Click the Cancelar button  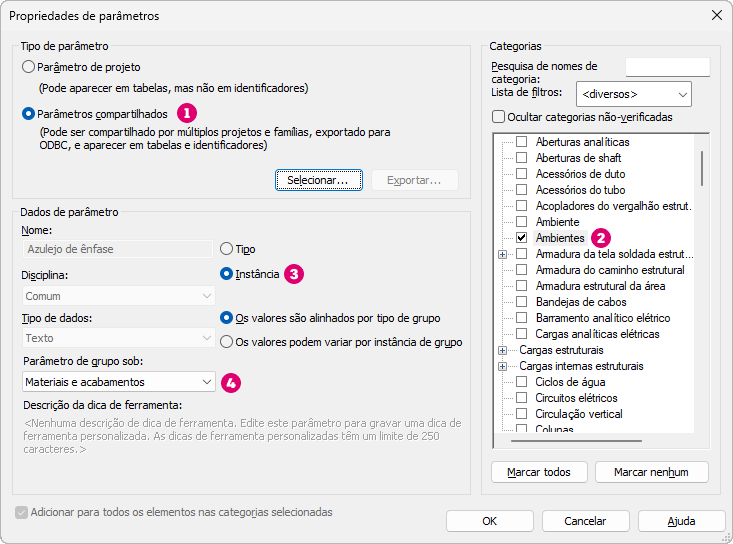pos(585,521)
